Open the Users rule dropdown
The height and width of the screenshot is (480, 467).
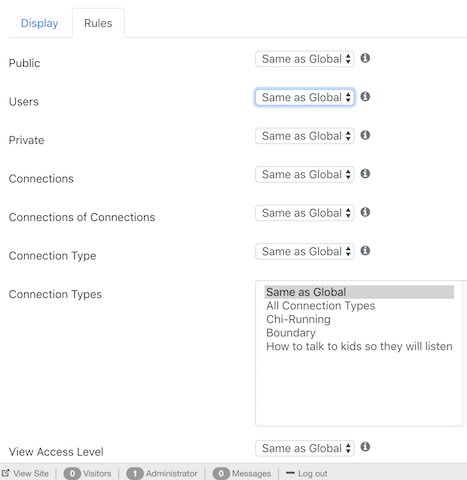pos(305,97)
